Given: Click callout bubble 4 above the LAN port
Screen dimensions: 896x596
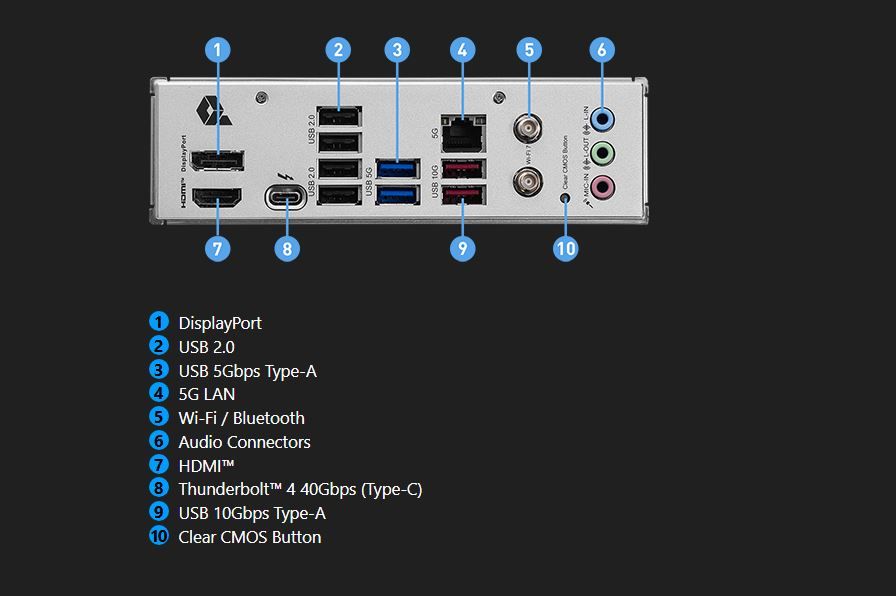Looking at the screenshot, I should coord(462,50).
